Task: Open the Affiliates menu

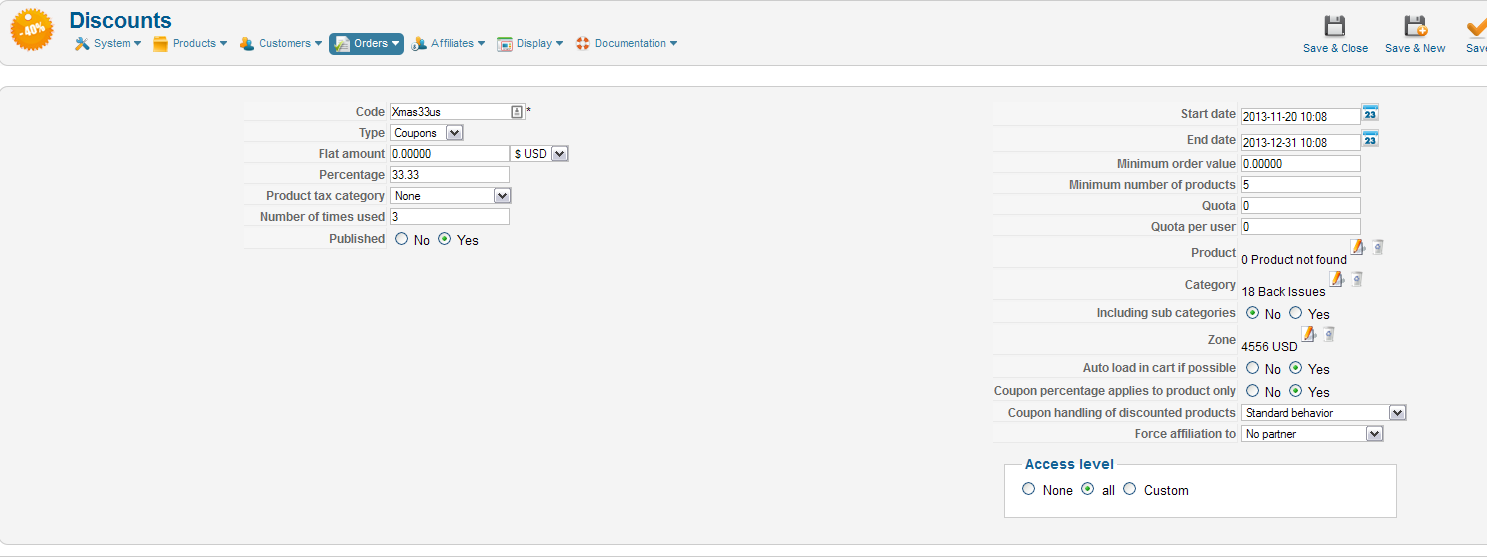Action: point(448,43)
